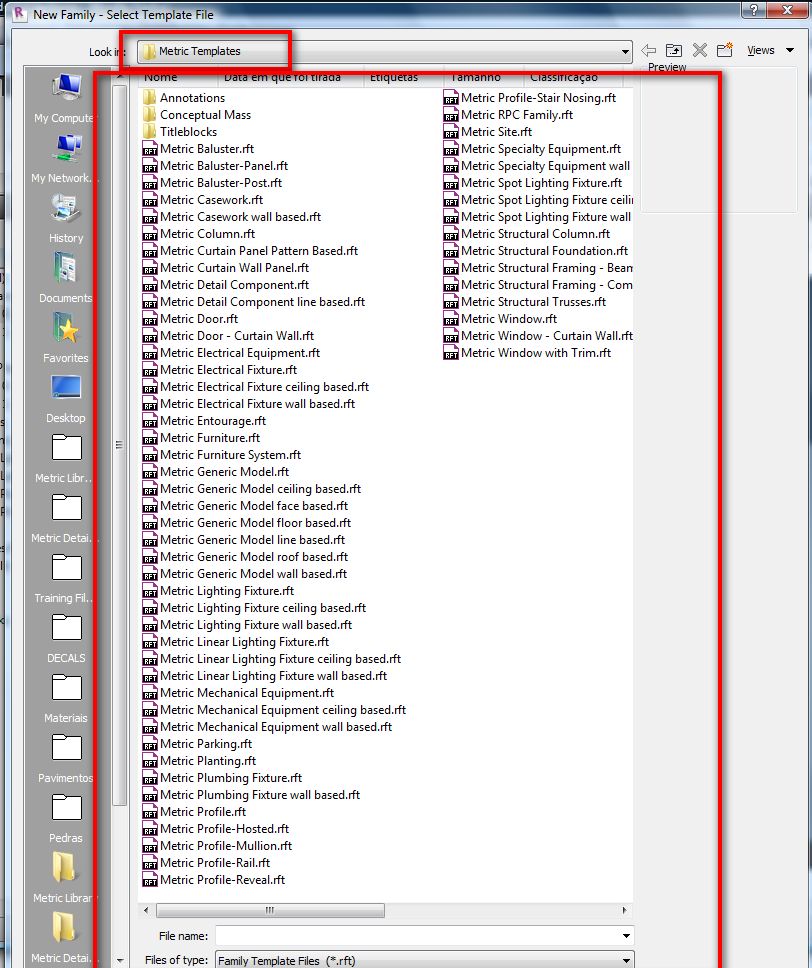Select Metric Casework wall based.rft
The image size is (812, 968).
232,217
